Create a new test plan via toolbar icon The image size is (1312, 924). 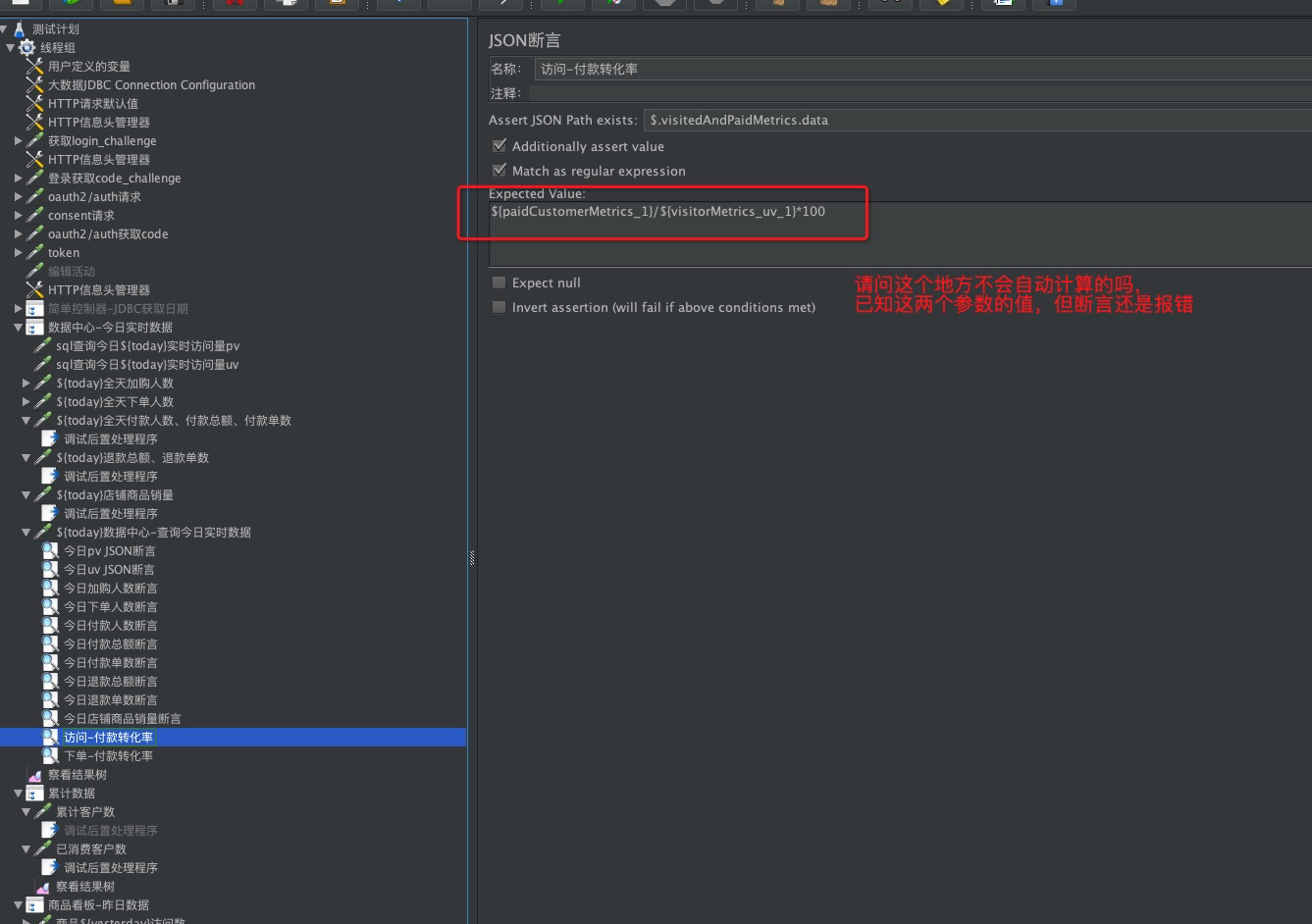pyautogui.click(x=22, y=5)
